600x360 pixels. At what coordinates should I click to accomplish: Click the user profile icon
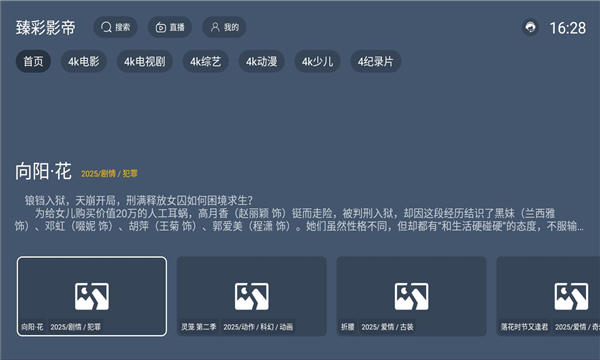[x=215, y=27]
